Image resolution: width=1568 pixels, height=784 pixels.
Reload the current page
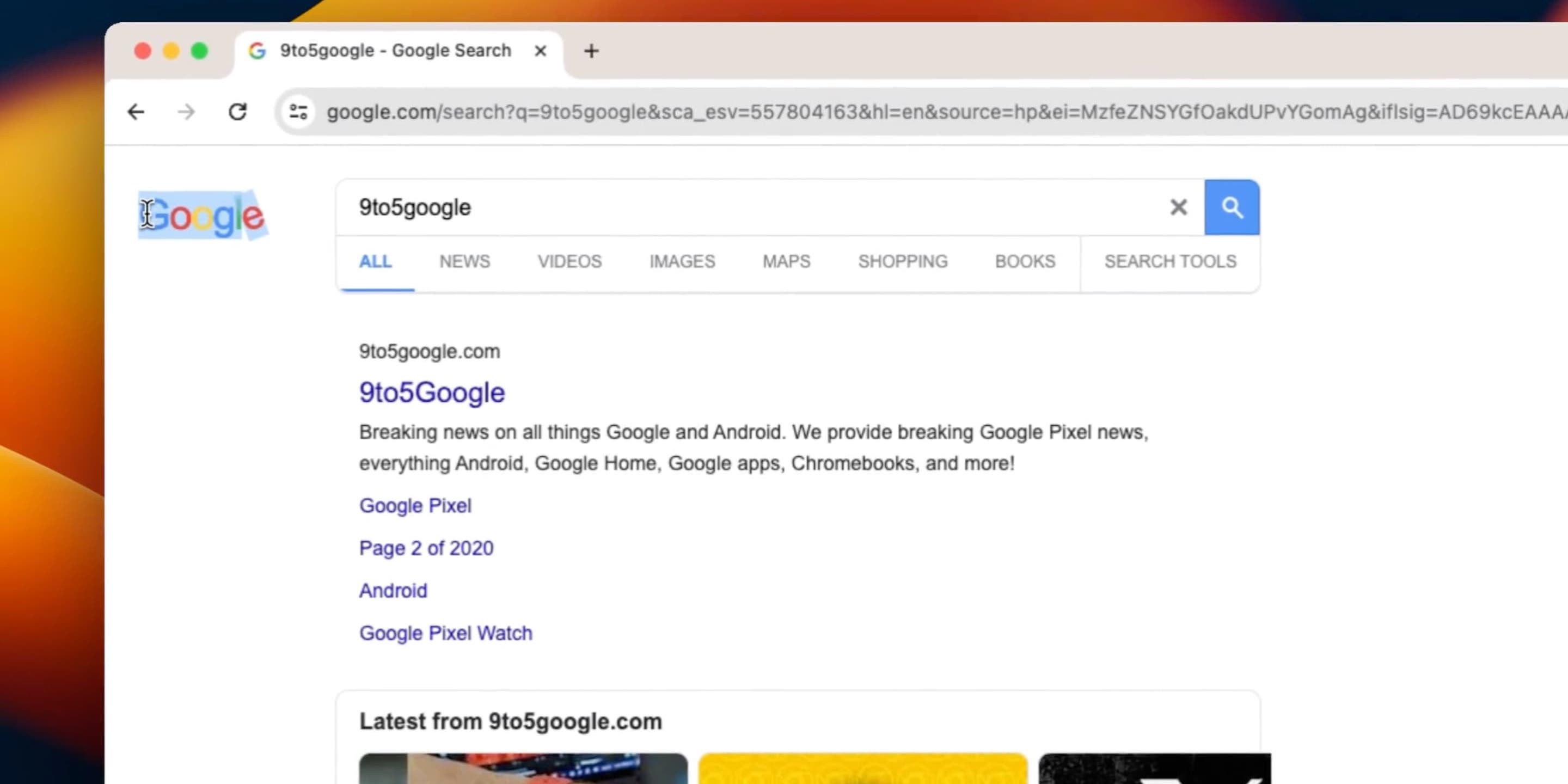(x=237, y=112)
